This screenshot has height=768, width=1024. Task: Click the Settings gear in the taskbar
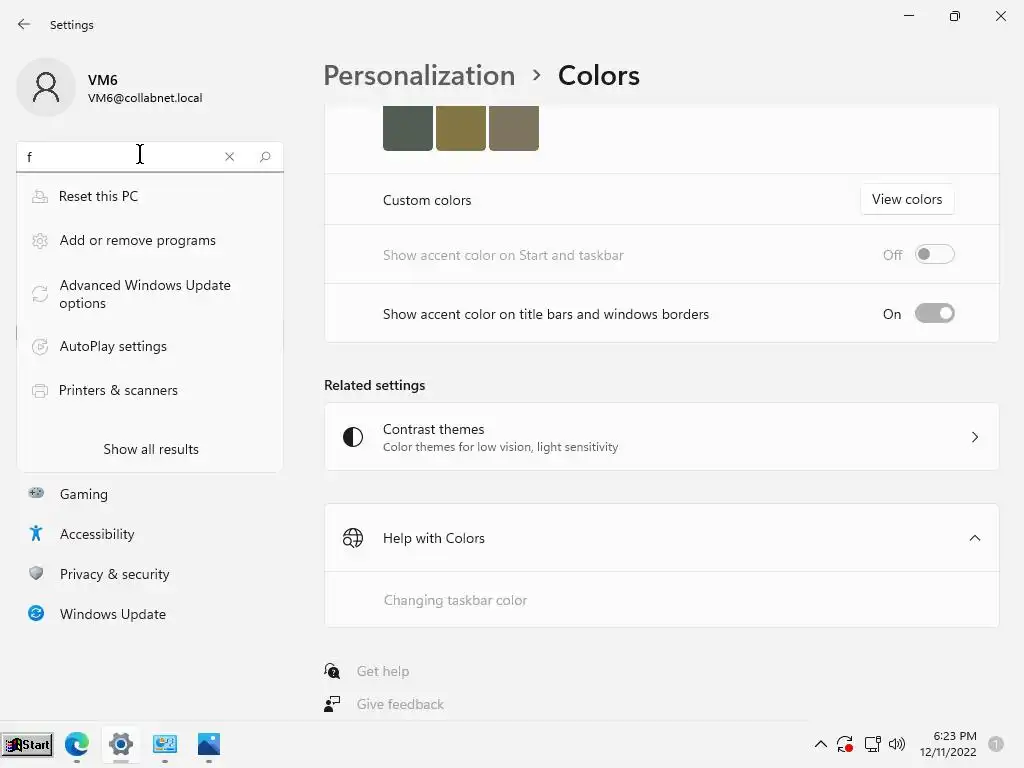[x=121, y=744]
